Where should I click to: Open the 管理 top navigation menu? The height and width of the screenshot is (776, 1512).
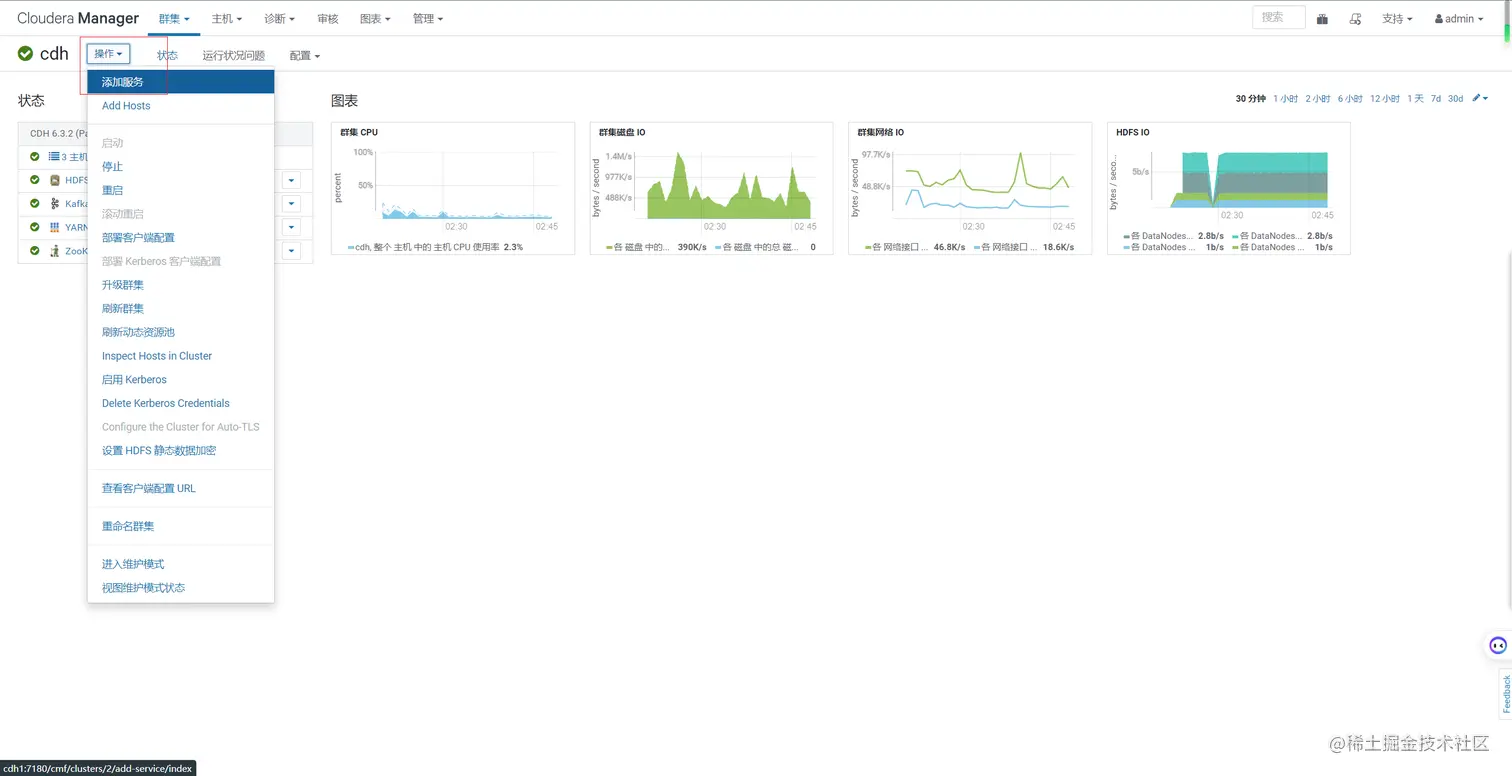[428, 19]
